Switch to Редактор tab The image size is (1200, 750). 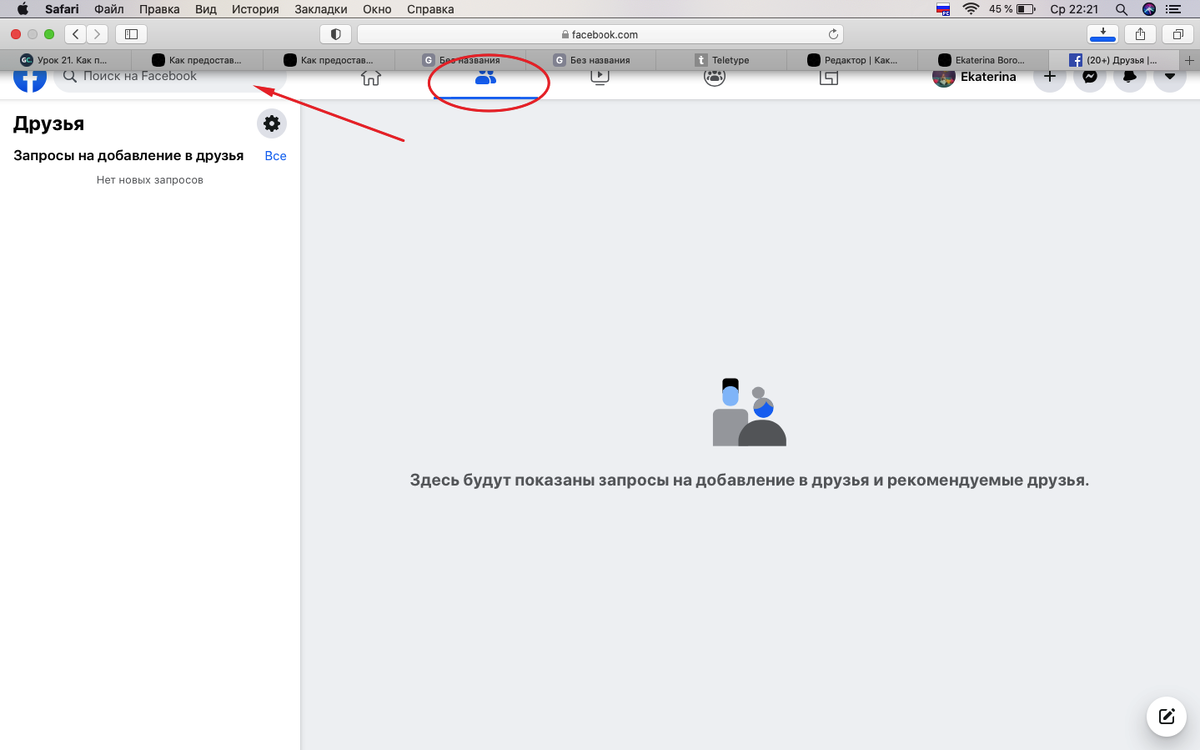pos(853,60)
